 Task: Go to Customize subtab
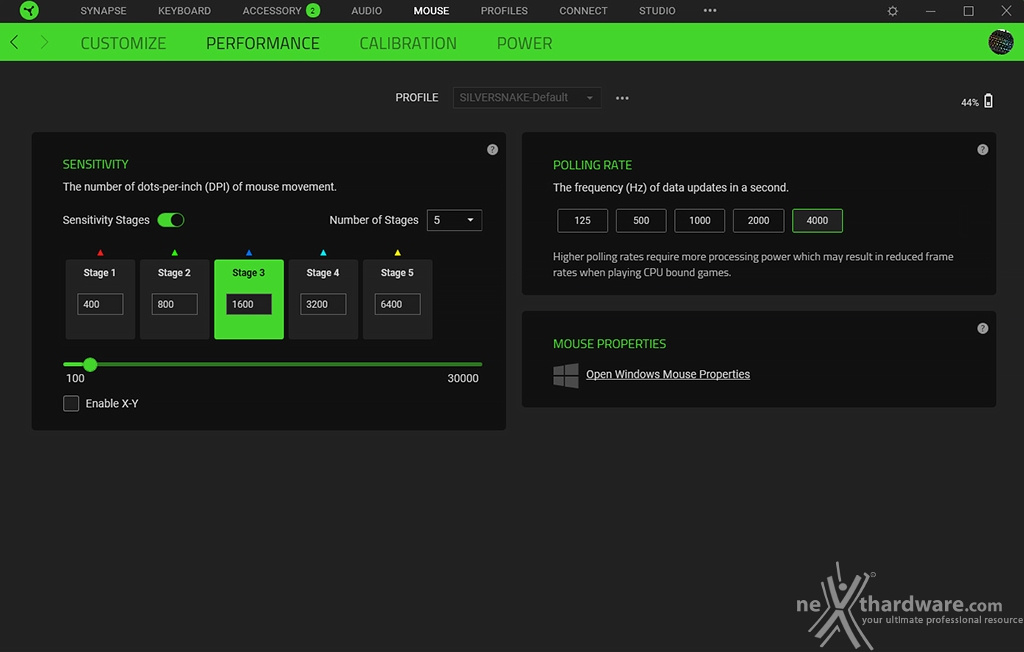[x=123, y=43]
